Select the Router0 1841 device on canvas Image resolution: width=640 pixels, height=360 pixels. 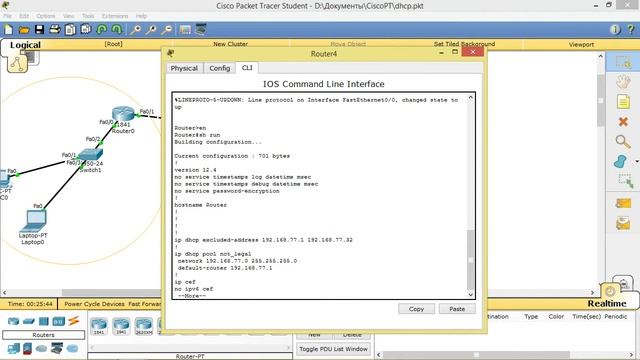123,114
